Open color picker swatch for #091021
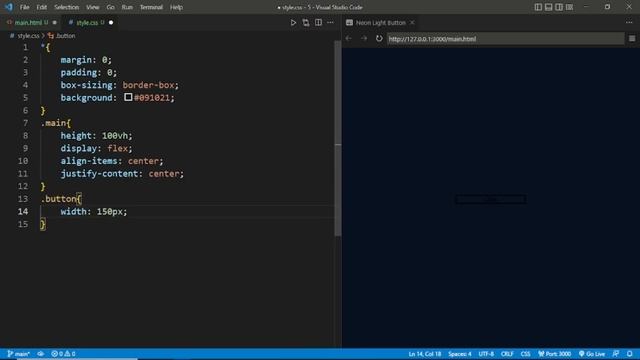This screenshot has height=360, width=640. point(128,97)
